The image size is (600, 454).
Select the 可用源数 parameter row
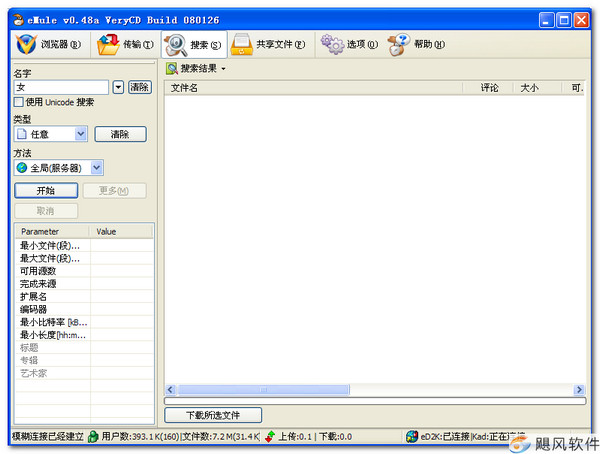coord(84,271)
